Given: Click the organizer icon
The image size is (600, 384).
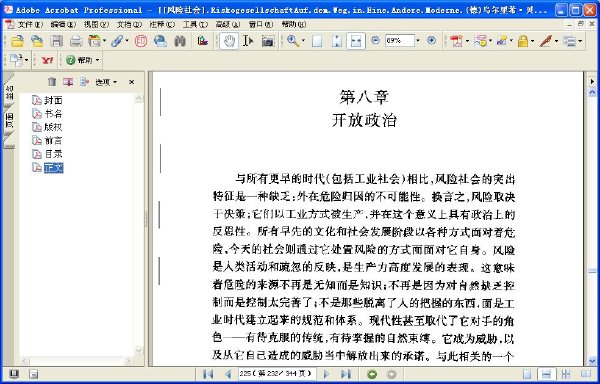Looking at the screenshot, I should point(94,41).
